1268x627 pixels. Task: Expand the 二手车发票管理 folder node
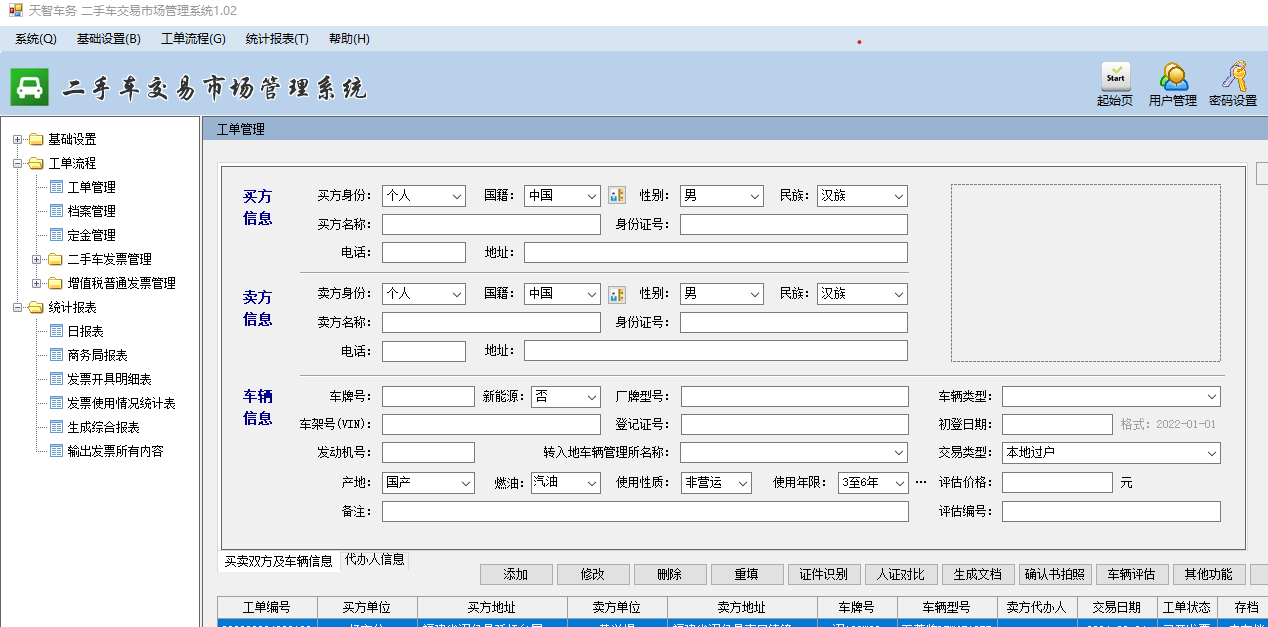pyautogui.click(x=37, y=259)
